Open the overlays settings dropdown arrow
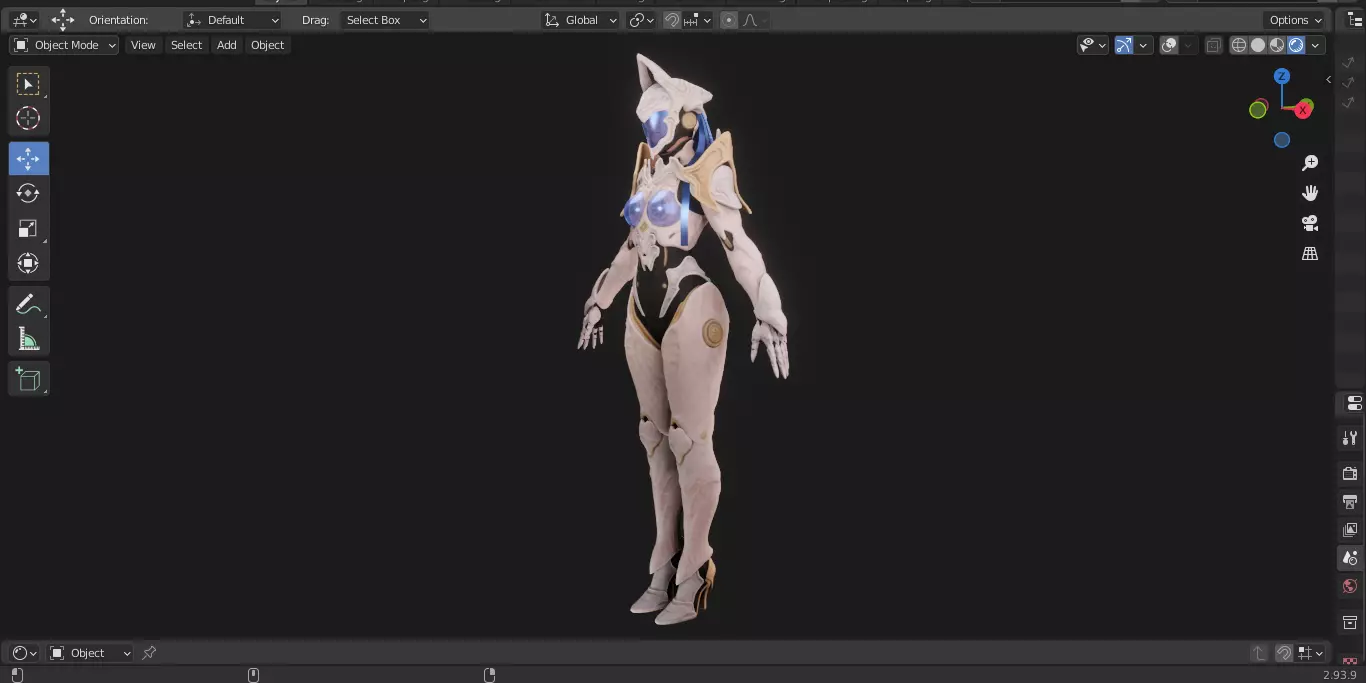This screenshot has height=683, width=1366. click(1187, 45)
